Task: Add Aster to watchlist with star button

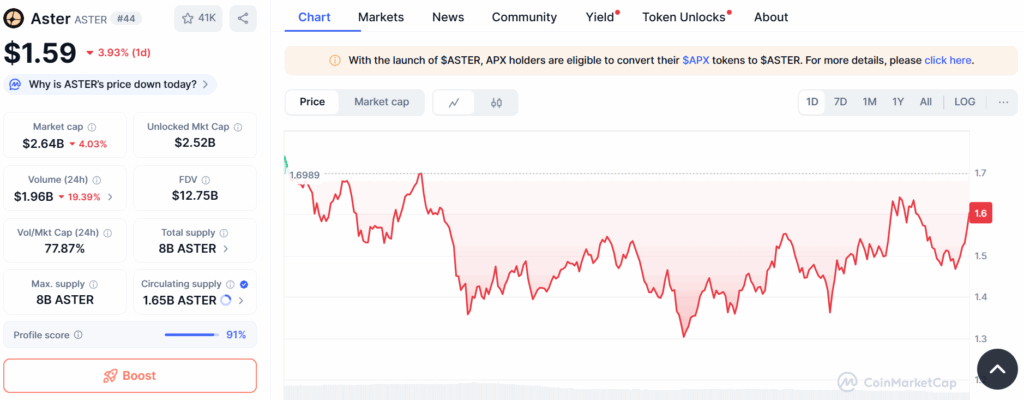Action: point(198,18)
